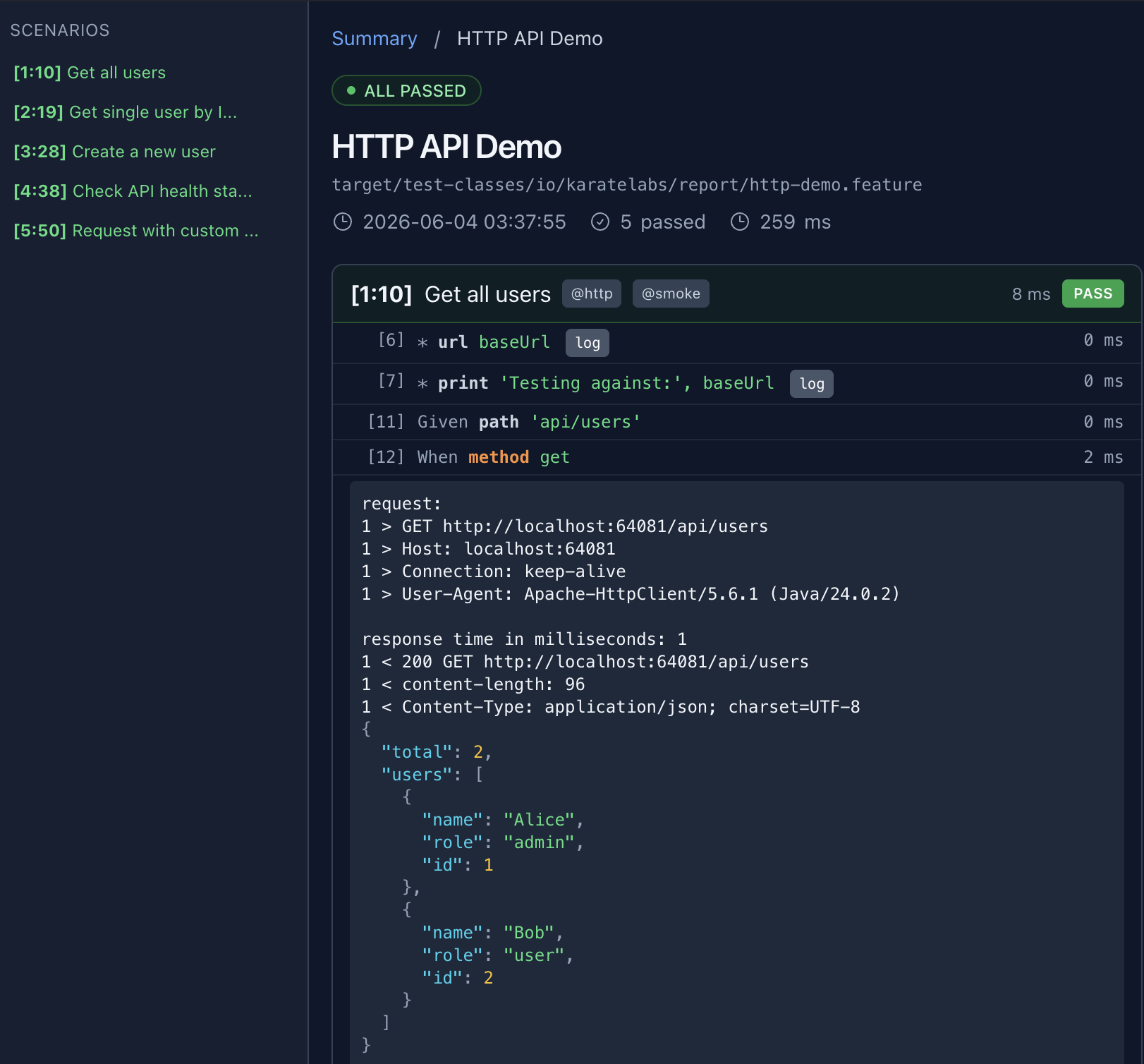The image size is (1144, 1064).
Task: Click step [6] url baseUrl row
Action: 736,343
